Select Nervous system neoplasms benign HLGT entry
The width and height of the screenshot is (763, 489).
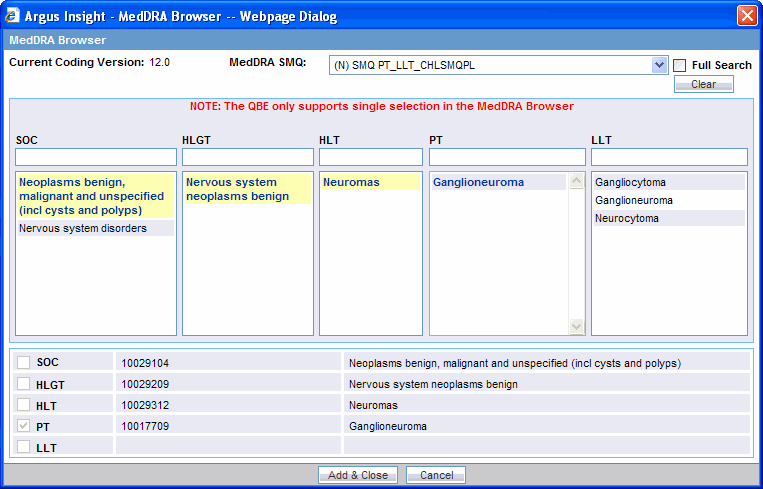248,189
